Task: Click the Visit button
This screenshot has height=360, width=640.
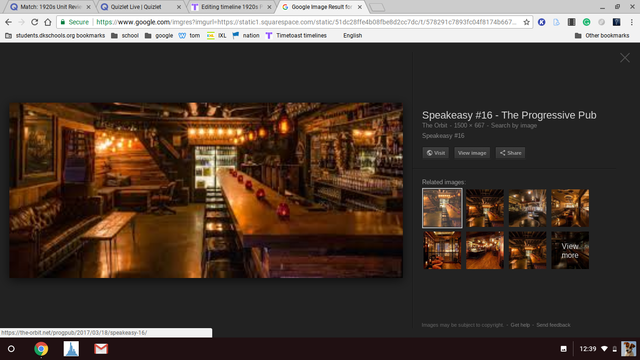Action: [436, 153]
